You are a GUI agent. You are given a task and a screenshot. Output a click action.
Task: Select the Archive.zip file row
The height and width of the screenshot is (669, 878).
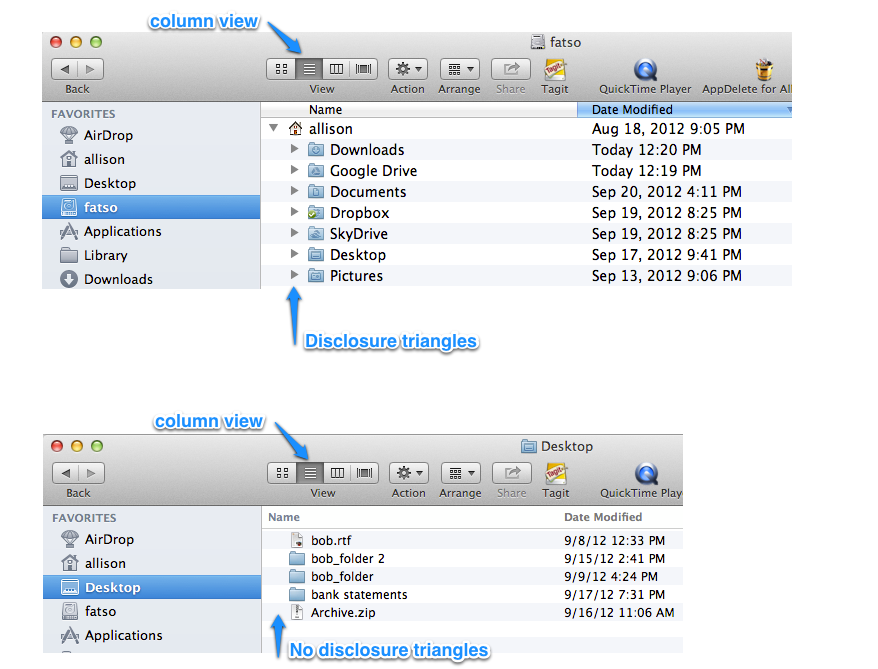(x=343, y=612)
